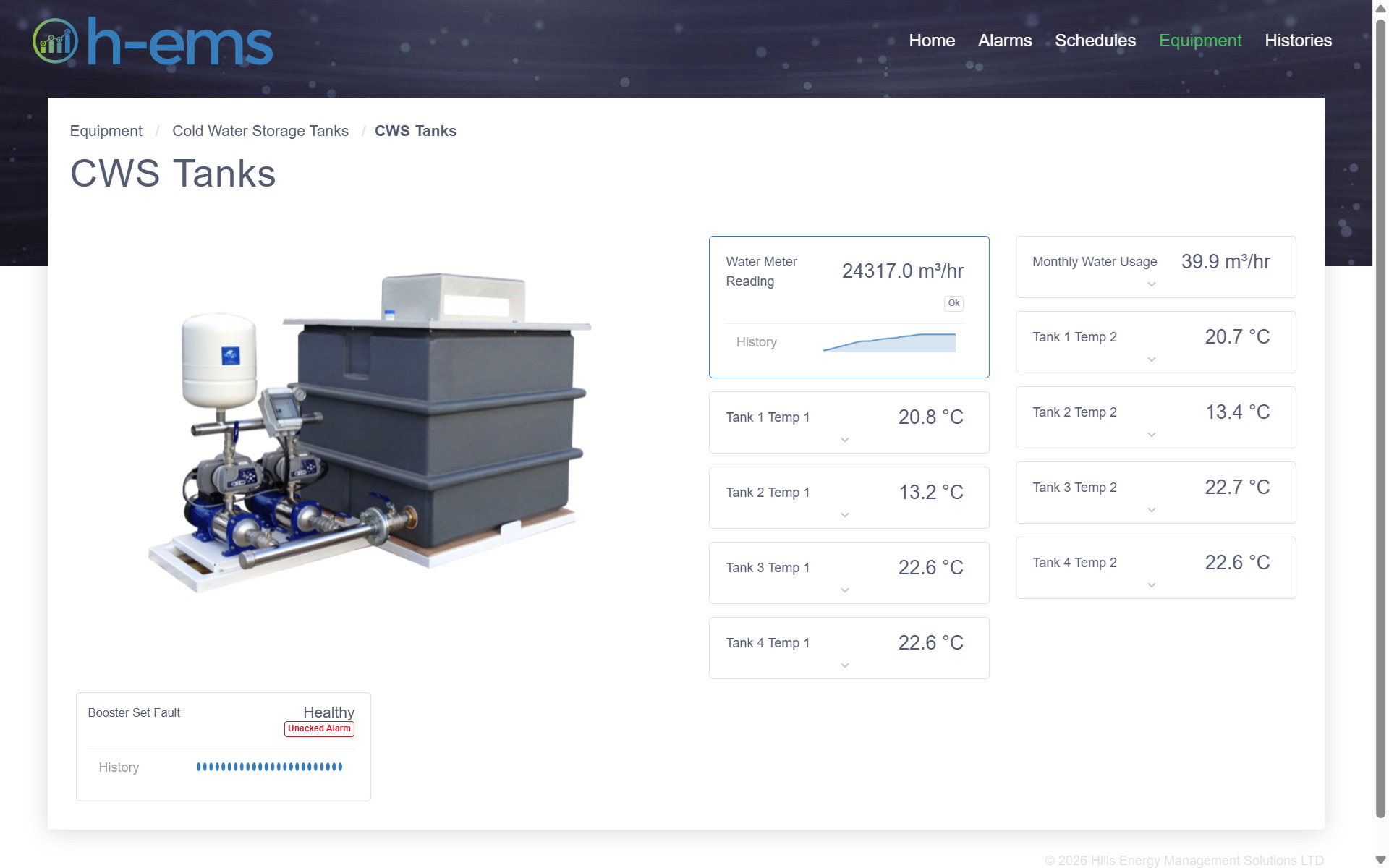Click the Ok status badge

point(953,304)
